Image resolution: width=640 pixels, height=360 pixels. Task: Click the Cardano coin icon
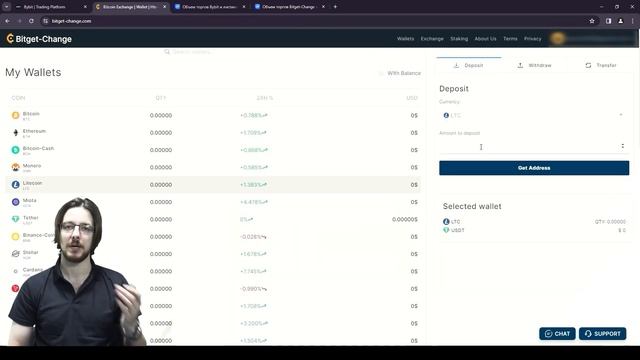[16, 271]
